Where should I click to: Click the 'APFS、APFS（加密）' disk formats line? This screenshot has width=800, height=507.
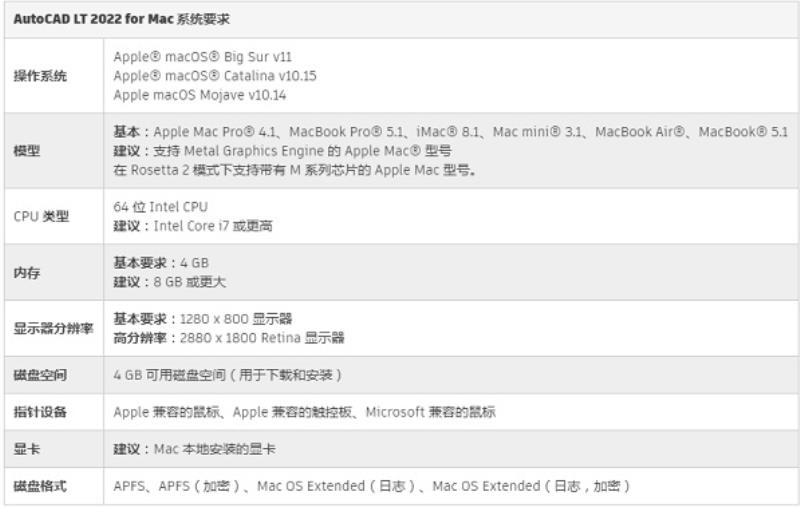click(372, 486)
